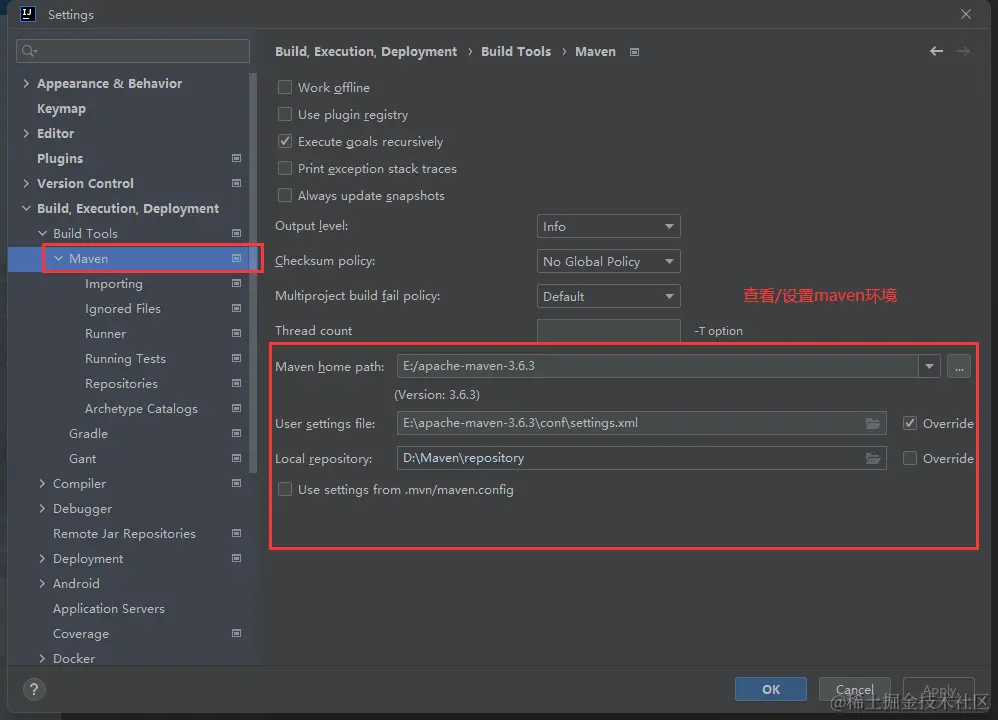Expand the Version Control section
This screenshot has width=998, height=720.
click(26, 183)
